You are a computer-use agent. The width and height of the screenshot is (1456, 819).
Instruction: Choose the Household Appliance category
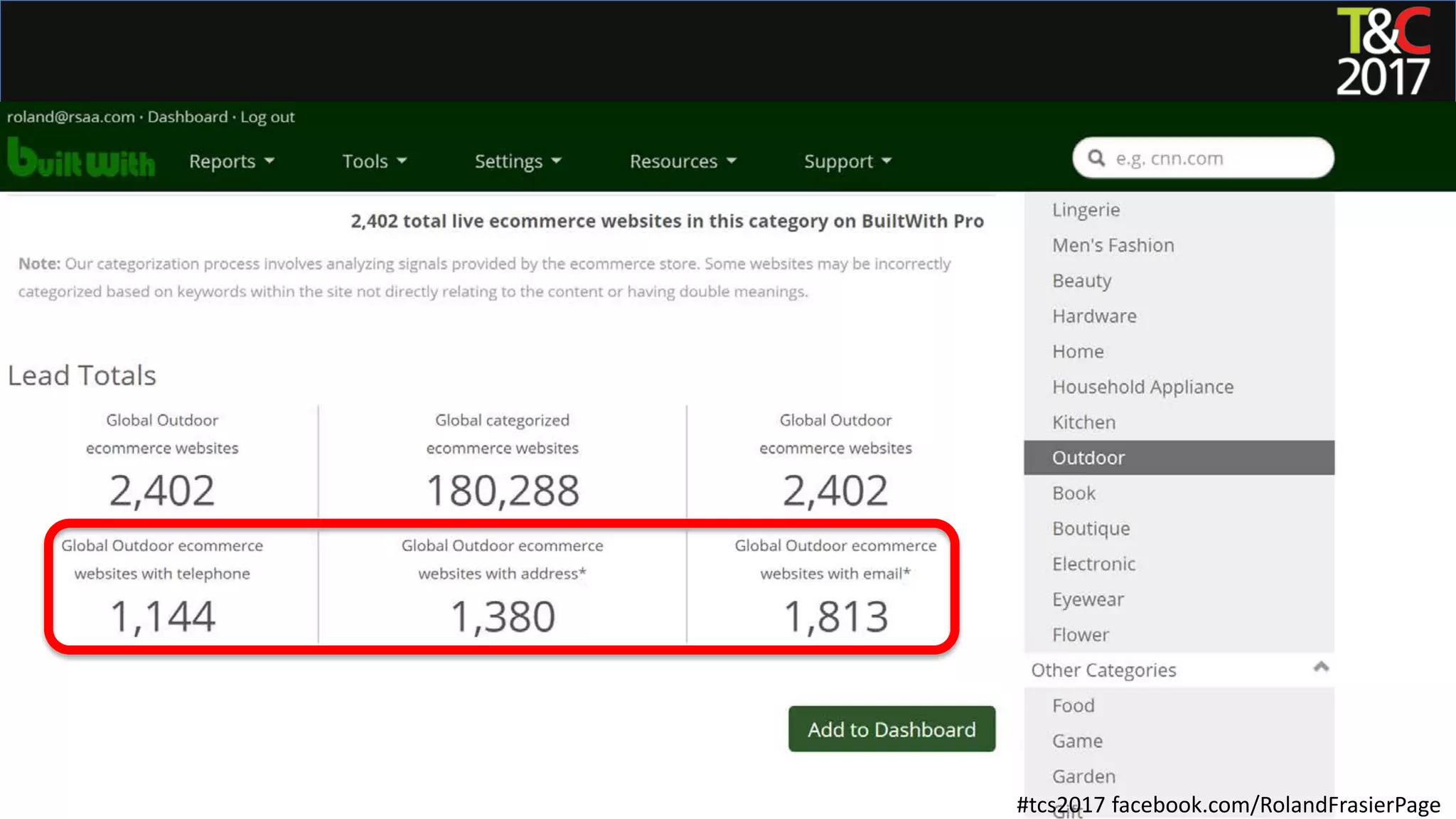click(x=1142, y=387)
